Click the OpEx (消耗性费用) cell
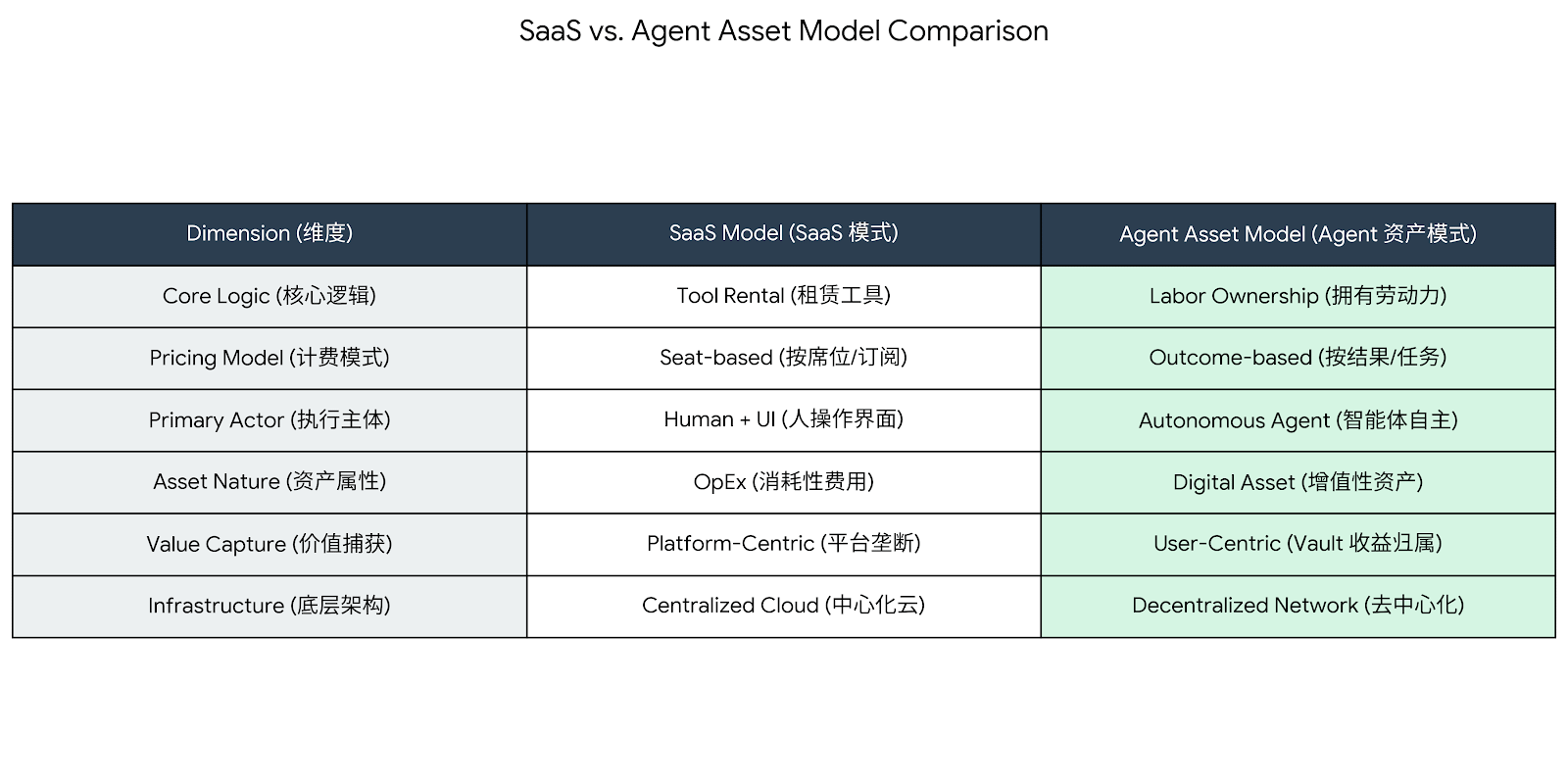The image size is (1568, 784). click(x=783, y=482)
